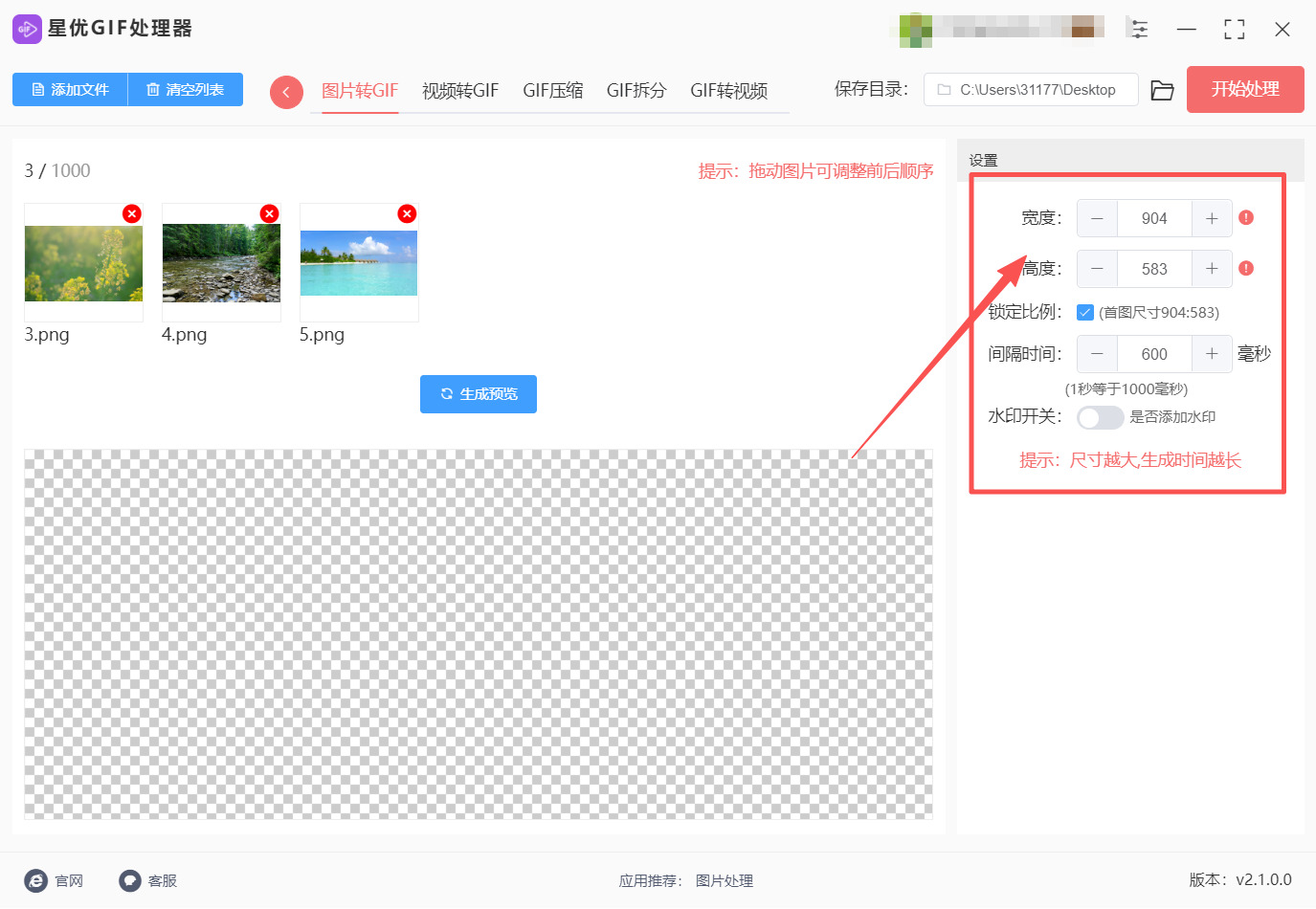Increase interval time with plus button

tap(1212, 354)
